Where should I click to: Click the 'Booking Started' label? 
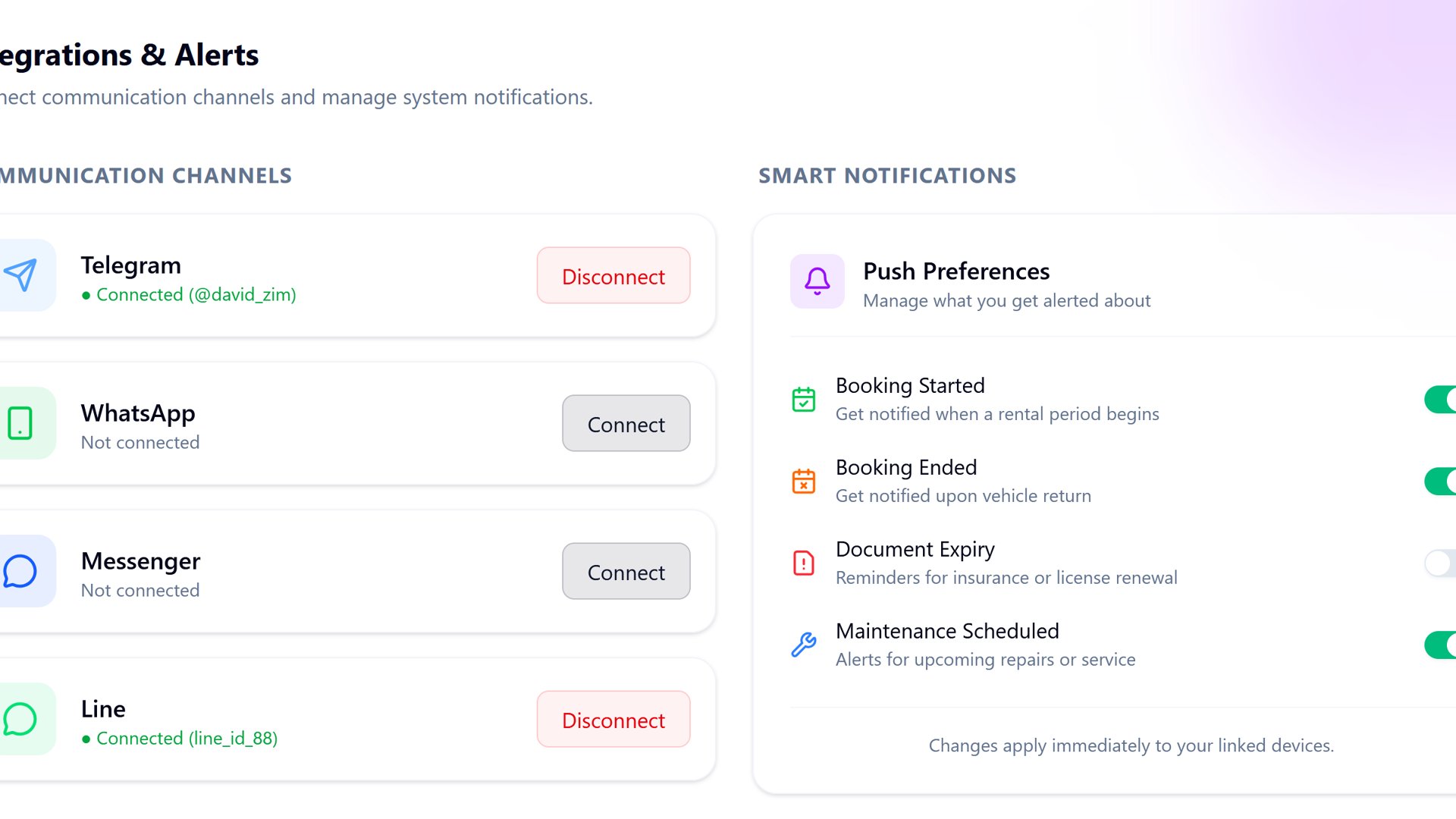910,386
